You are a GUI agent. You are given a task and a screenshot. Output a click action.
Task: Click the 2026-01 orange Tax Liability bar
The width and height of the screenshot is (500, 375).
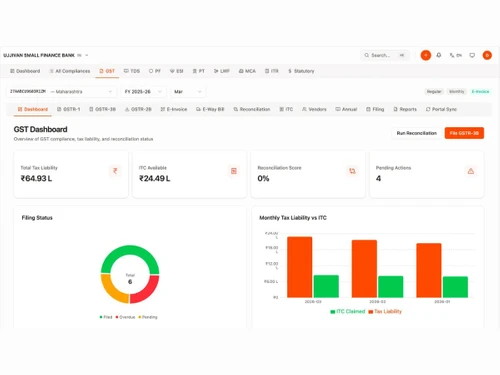429,270
